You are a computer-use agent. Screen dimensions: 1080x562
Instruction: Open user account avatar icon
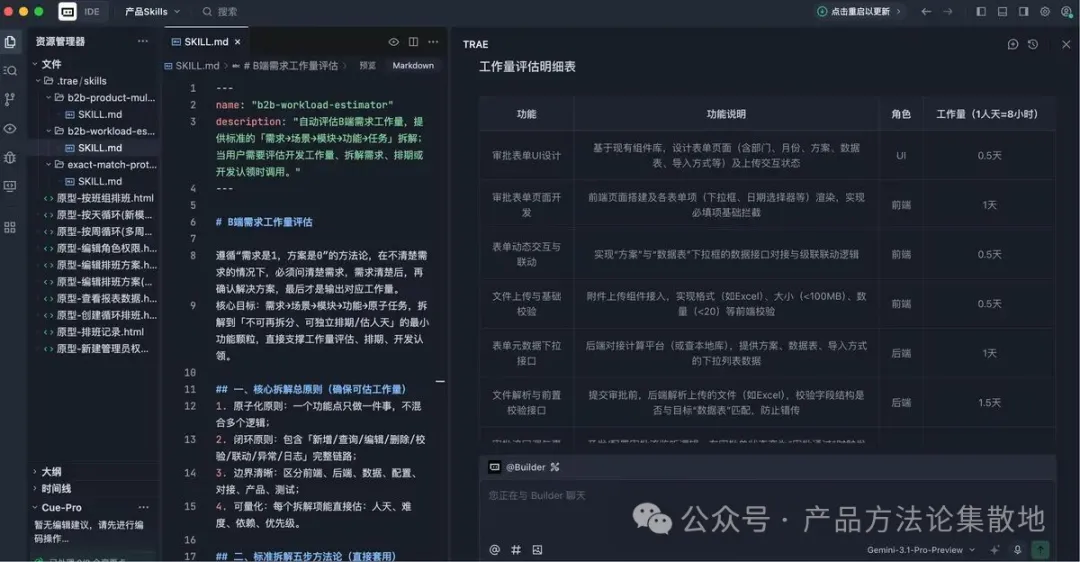[x=1066, y=12]
